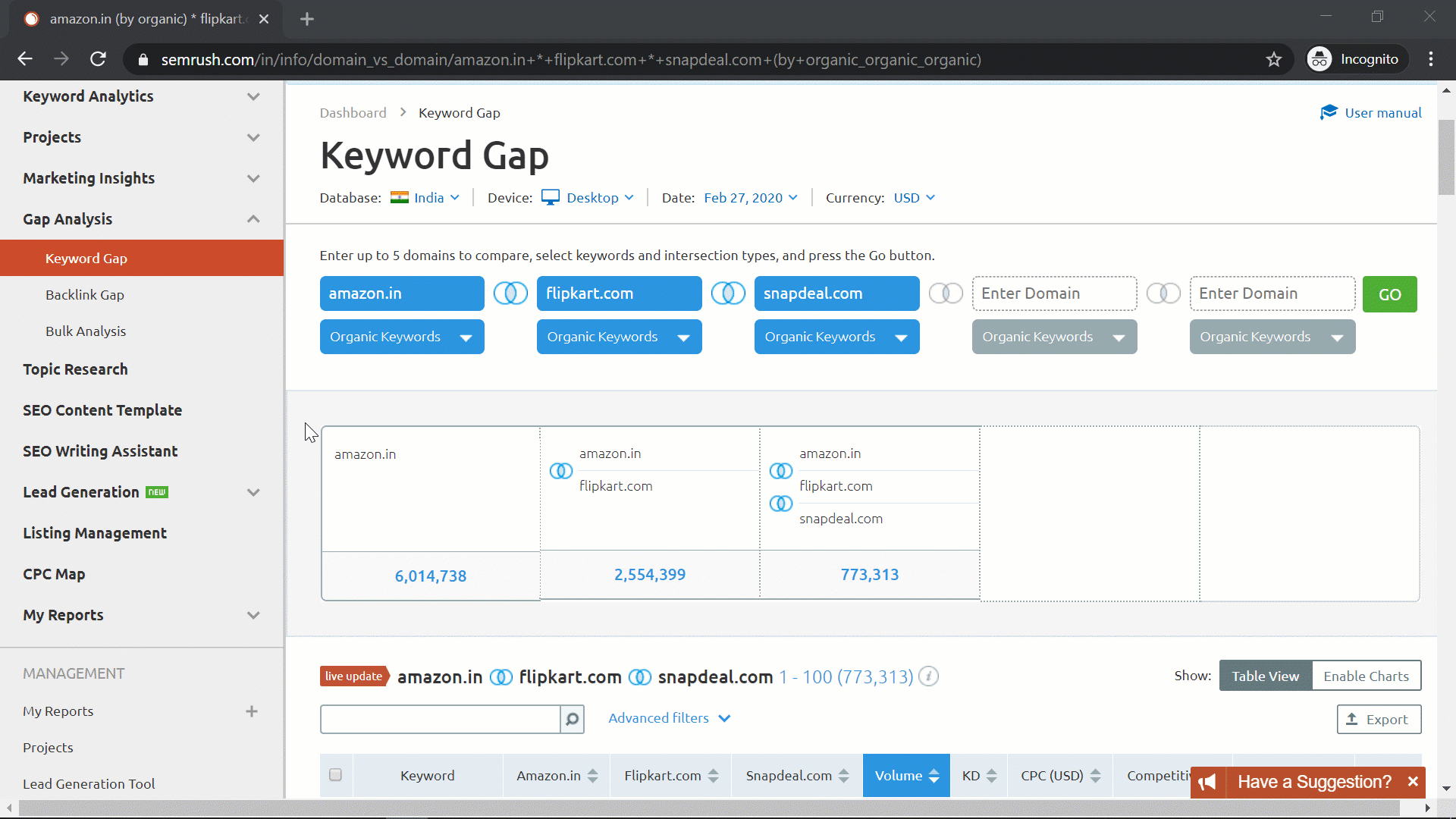
Task: Open Organic Keywords dropdown under amazon.in
Action: pos(402,337)
